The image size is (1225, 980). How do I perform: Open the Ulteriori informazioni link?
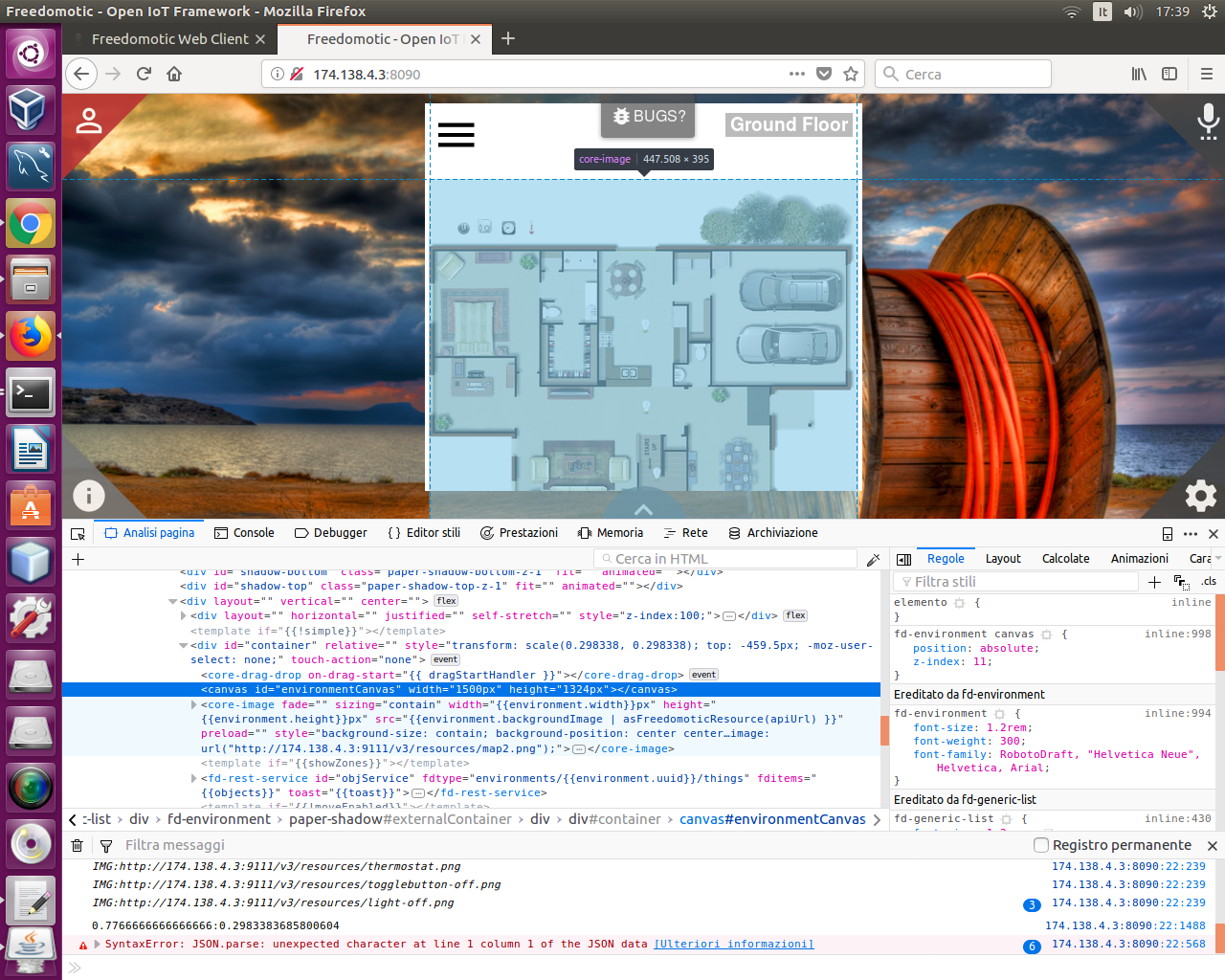pyautogui.click(x=734, y=945)
